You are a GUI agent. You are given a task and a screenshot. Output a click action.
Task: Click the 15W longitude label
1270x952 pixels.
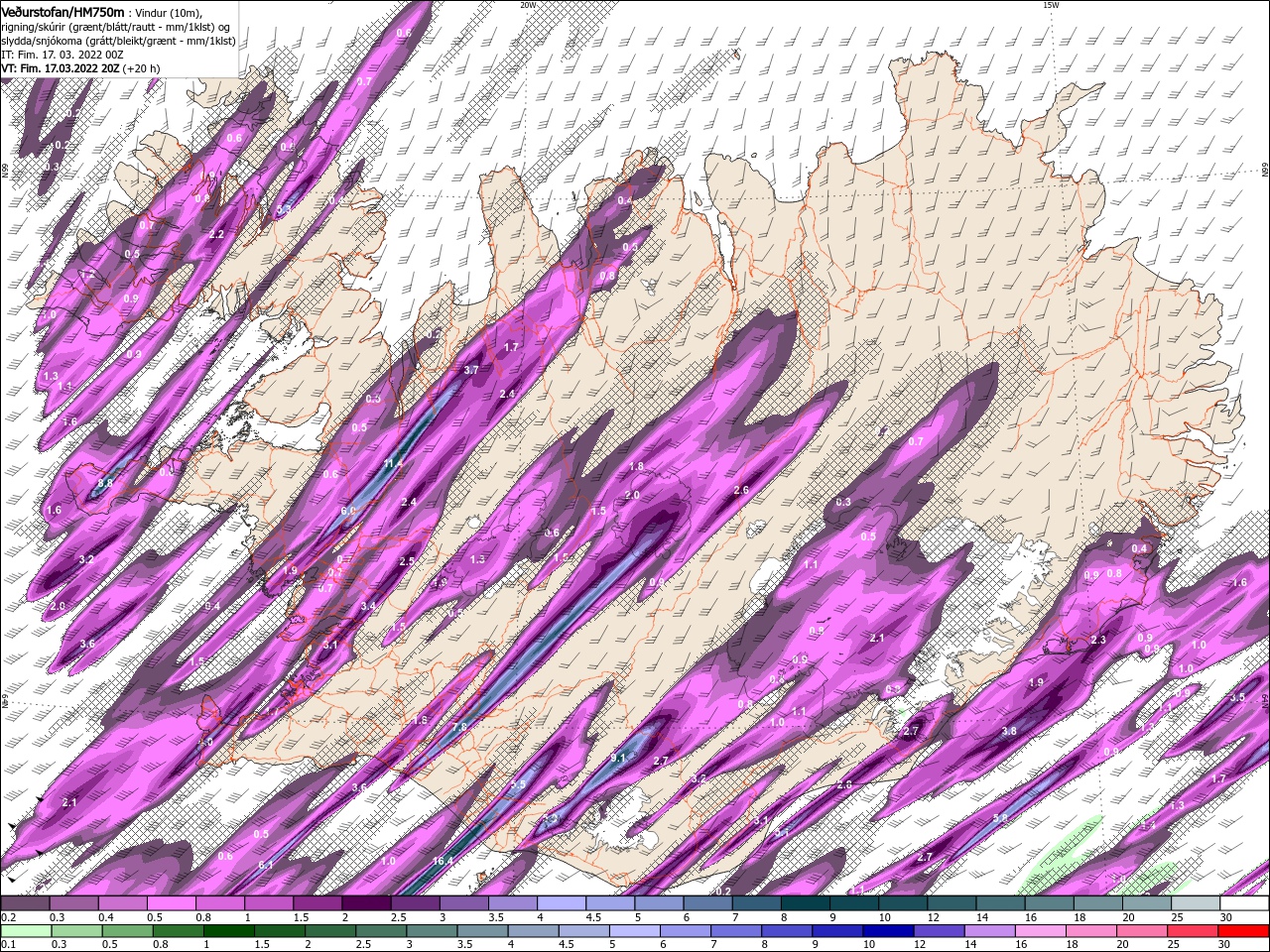pos(1051,5)
